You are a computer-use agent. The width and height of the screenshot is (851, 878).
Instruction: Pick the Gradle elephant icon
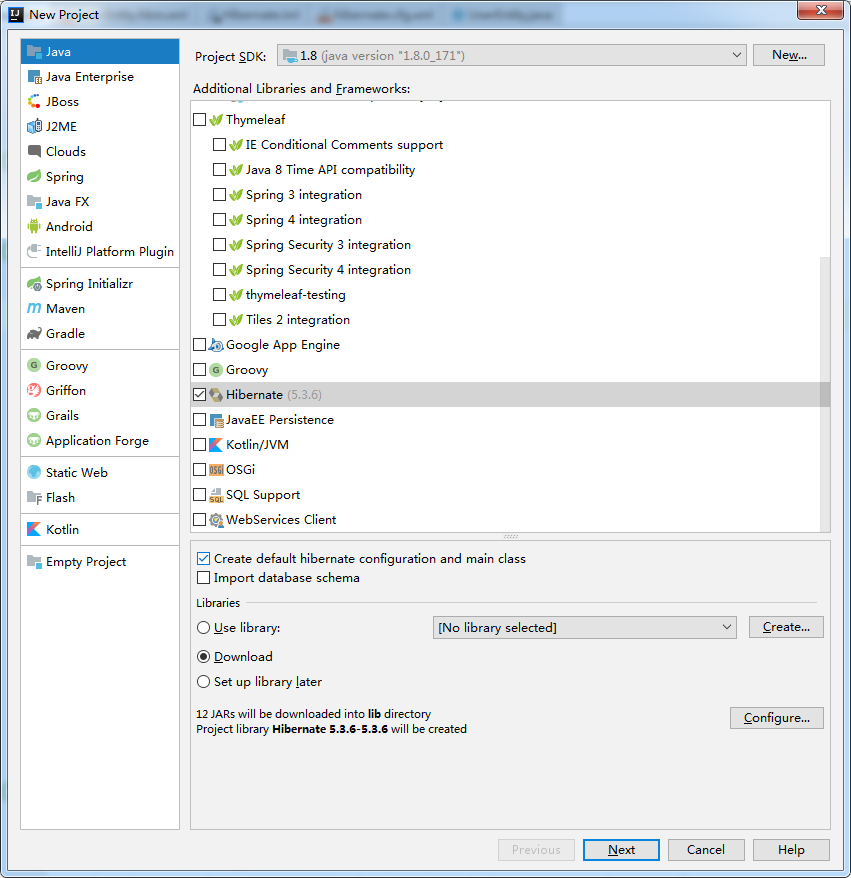pyautogui.click(x=34, y=334)
